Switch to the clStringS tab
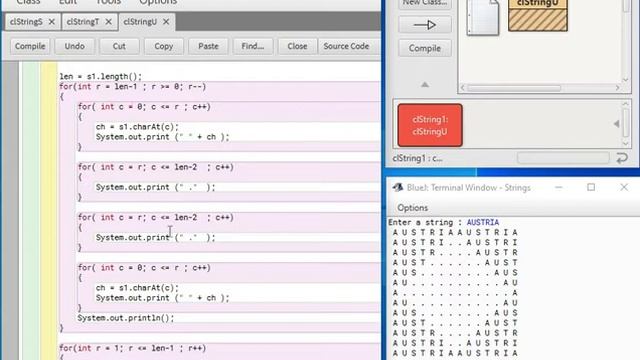 (26, 22)
